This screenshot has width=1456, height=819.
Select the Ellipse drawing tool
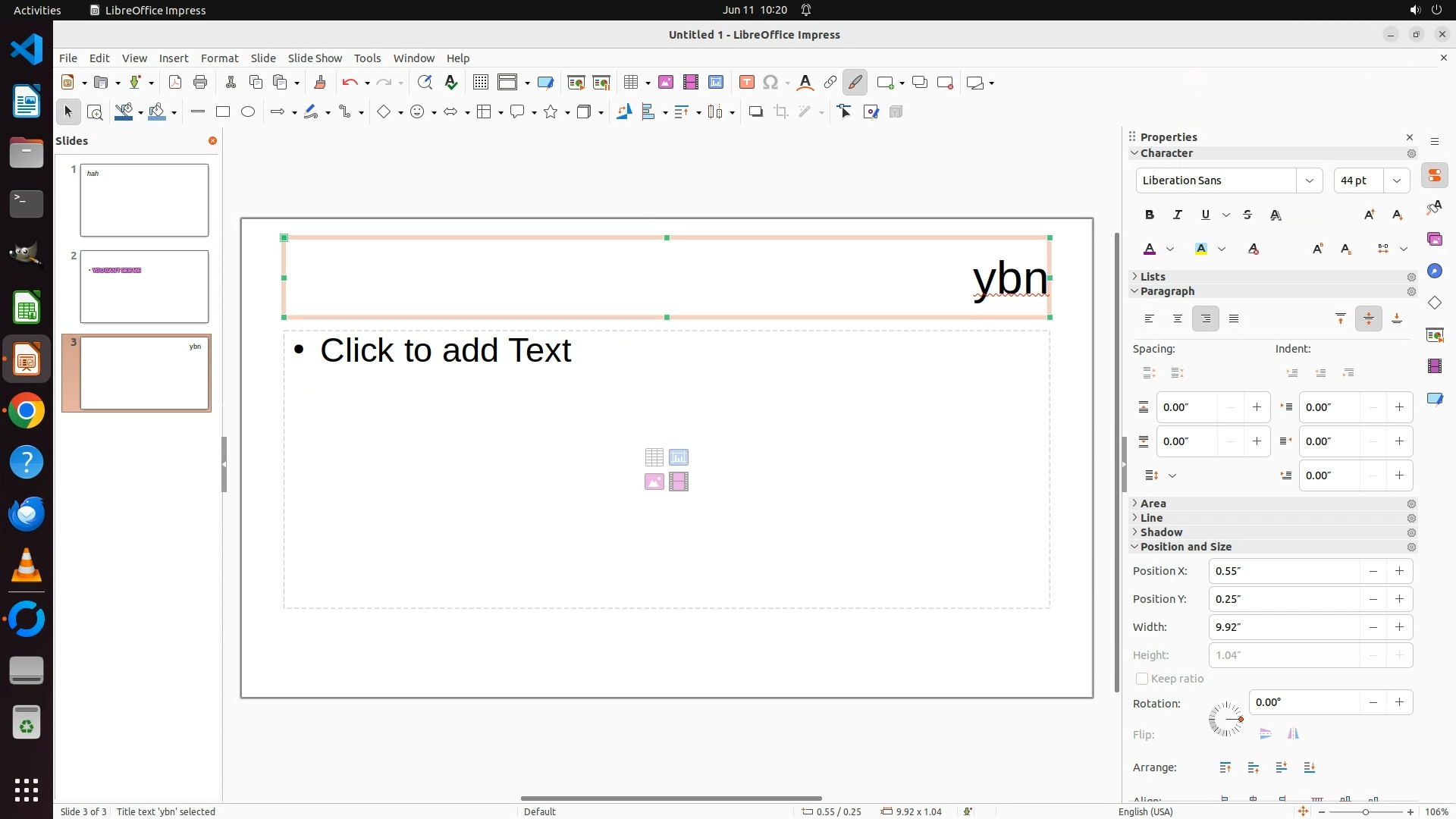point(248,112)
